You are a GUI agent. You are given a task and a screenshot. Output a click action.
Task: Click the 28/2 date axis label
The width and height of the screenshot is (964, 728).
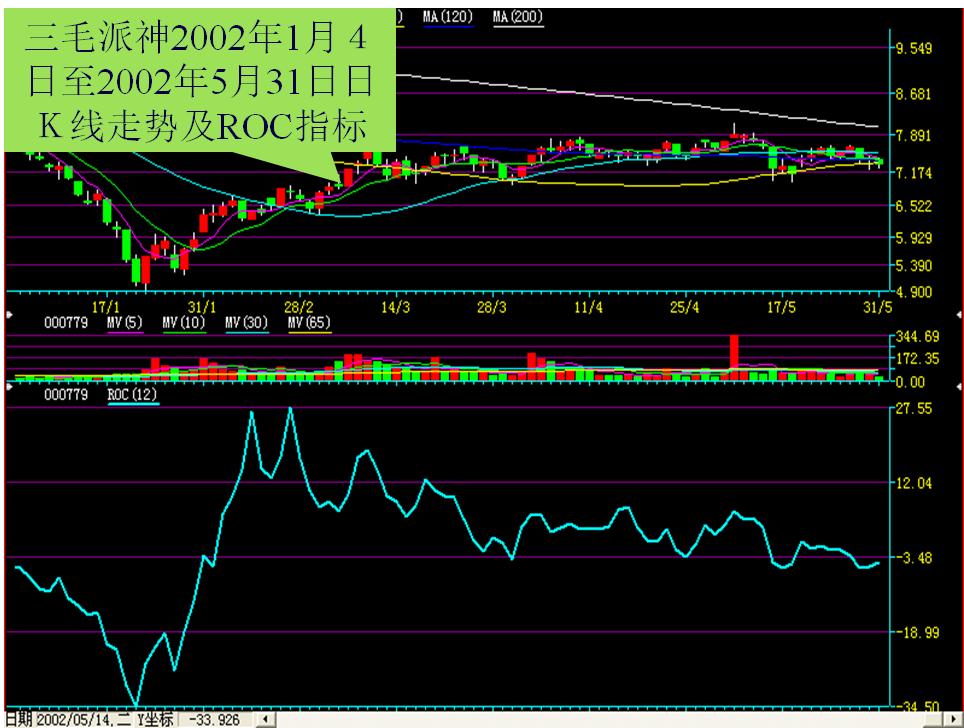298,307
